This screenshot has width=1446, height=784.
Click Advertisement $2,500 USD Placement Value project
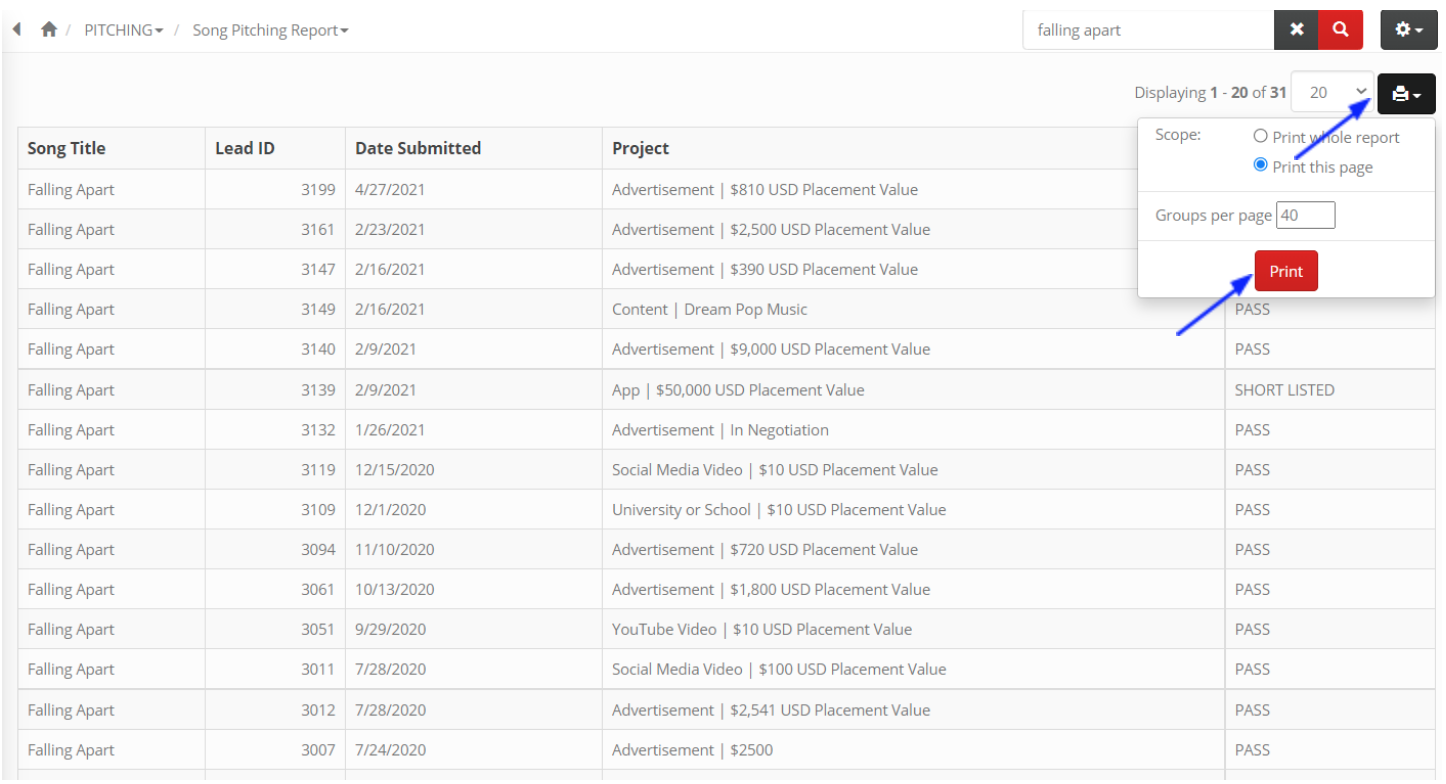[771, 229]
